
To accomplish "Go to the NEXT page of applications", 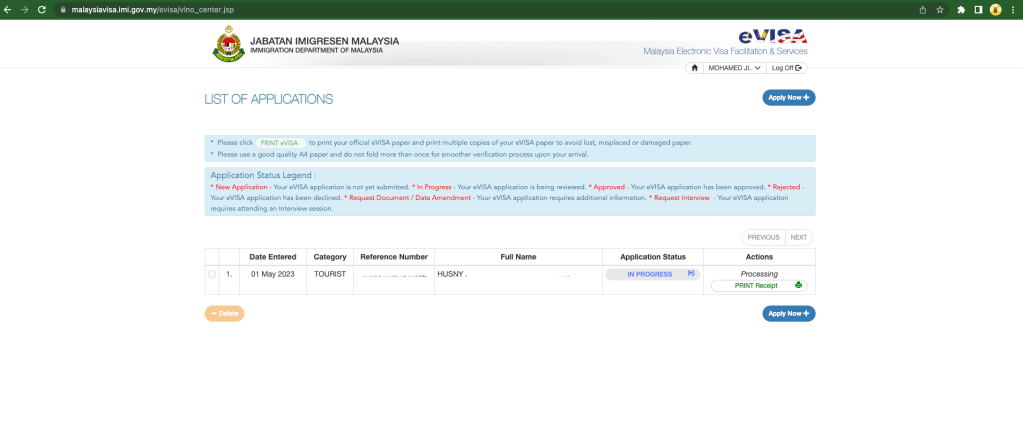I will (x=799, y=237).
